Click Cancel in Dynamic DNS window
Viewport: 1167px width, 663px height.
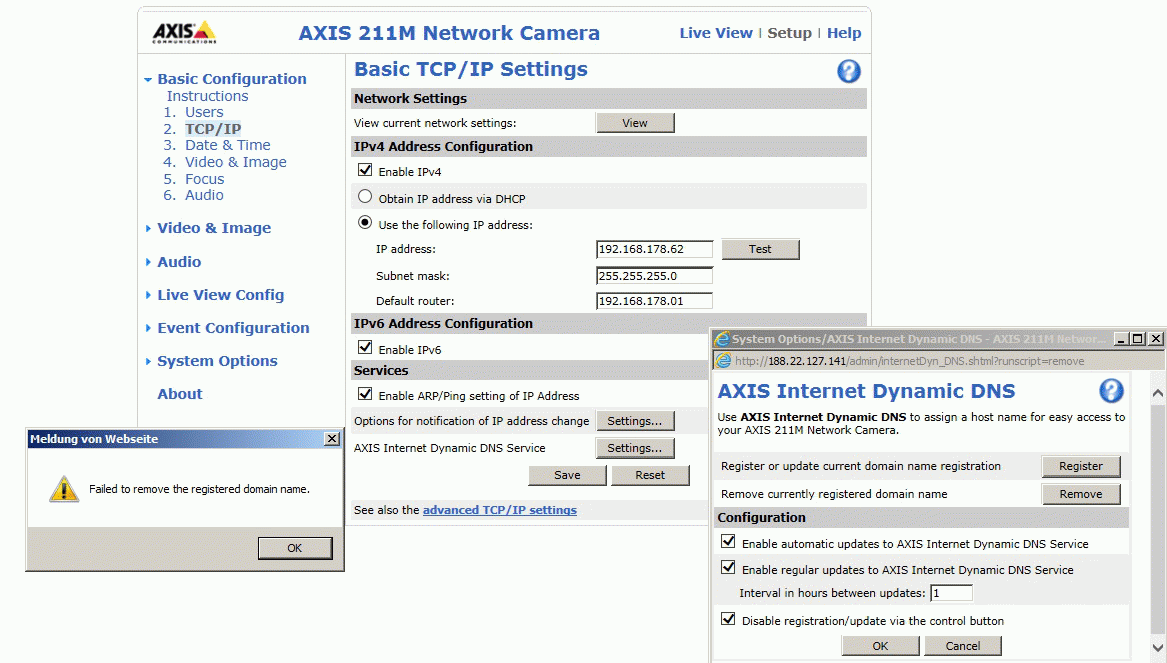[x=962, y=646]
